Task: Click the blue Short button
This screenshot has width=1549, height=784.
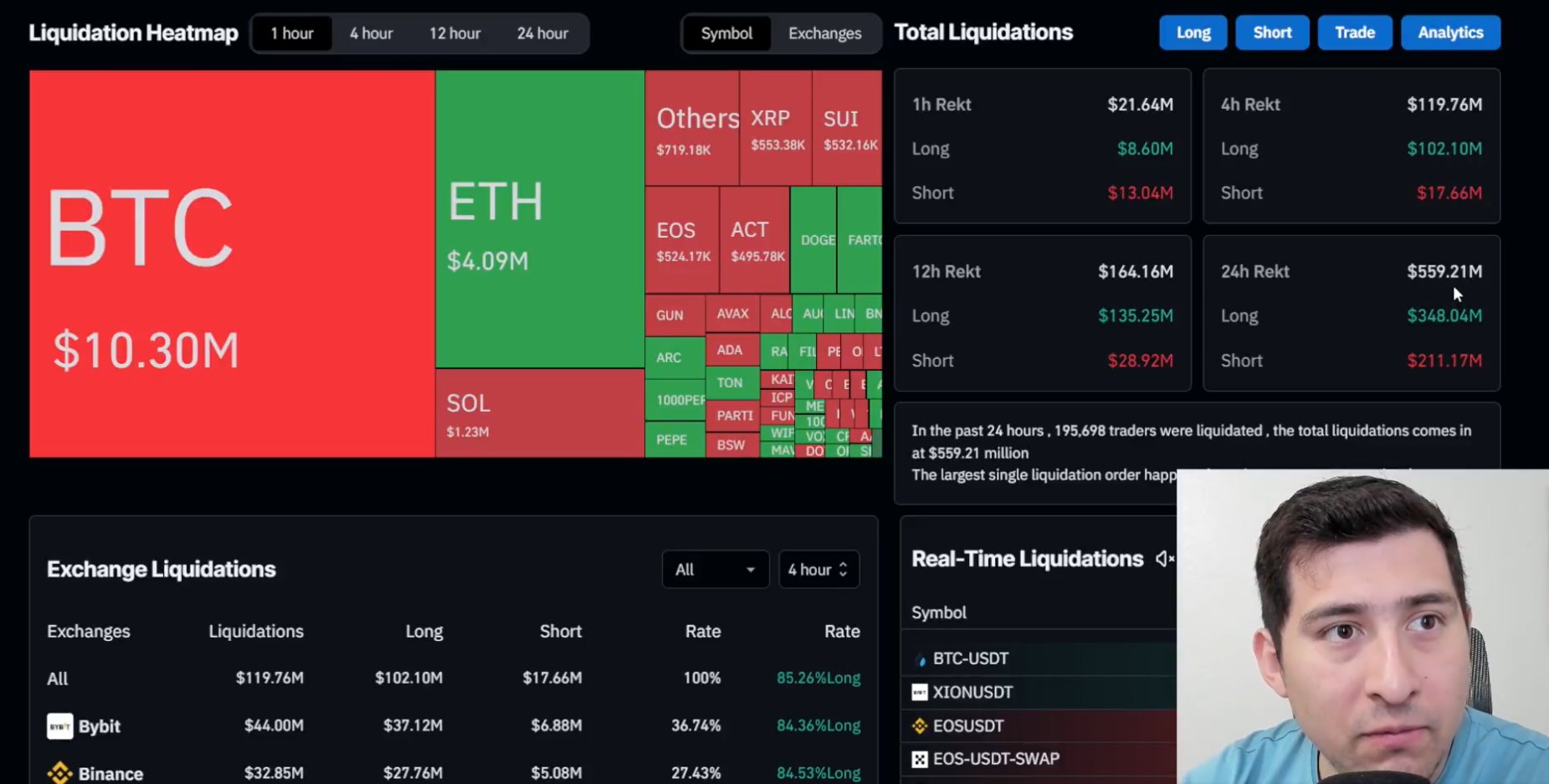Action: point(1272,33)
